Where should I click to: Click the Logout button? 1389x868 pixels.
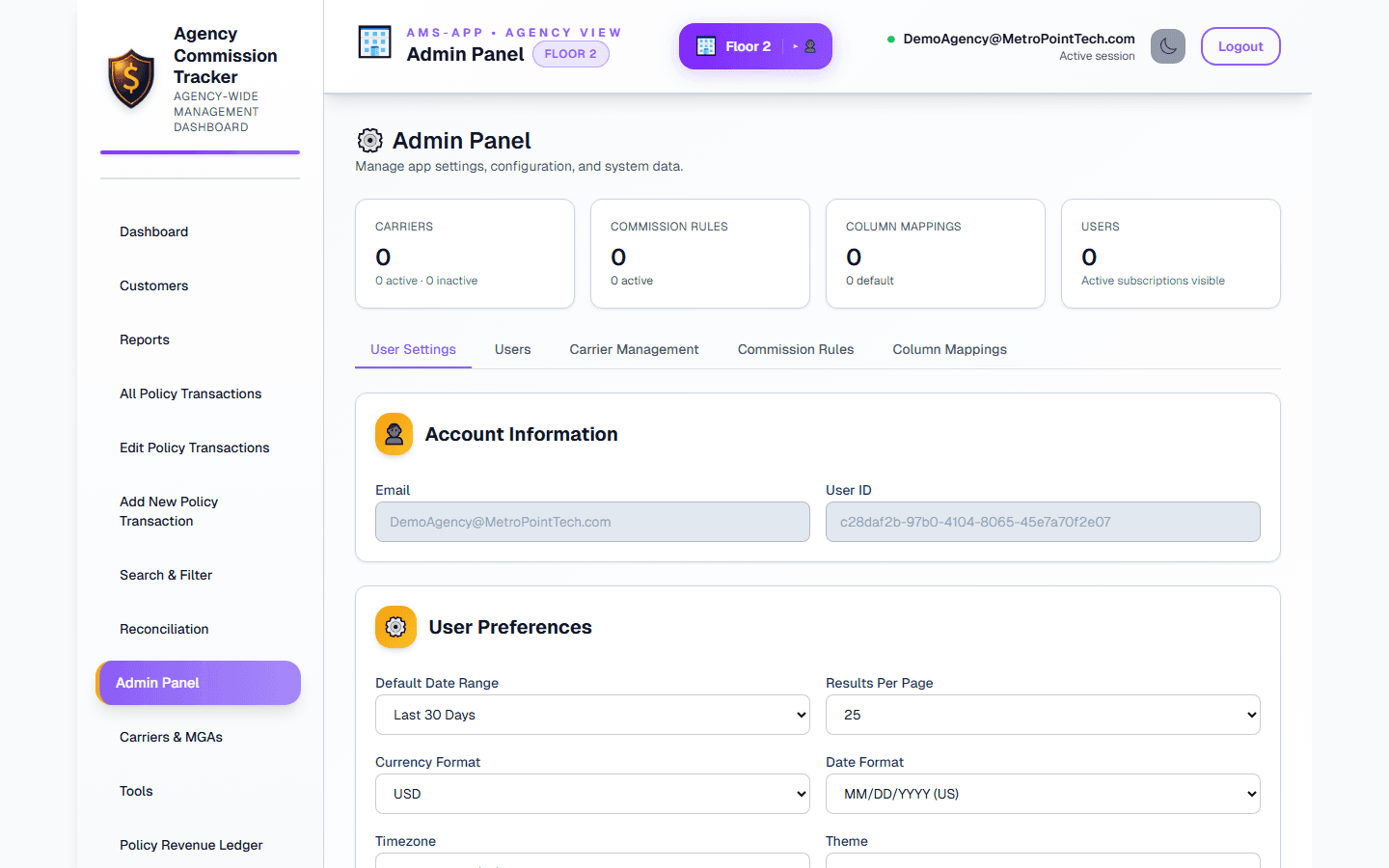[1240, 45]
